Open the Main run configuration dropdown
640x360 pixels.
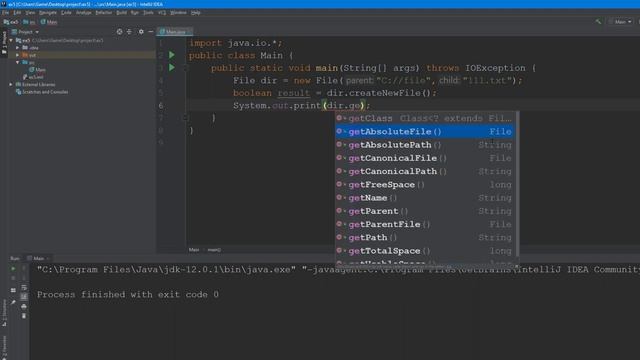pyautogui.click(x=620, y=22)
